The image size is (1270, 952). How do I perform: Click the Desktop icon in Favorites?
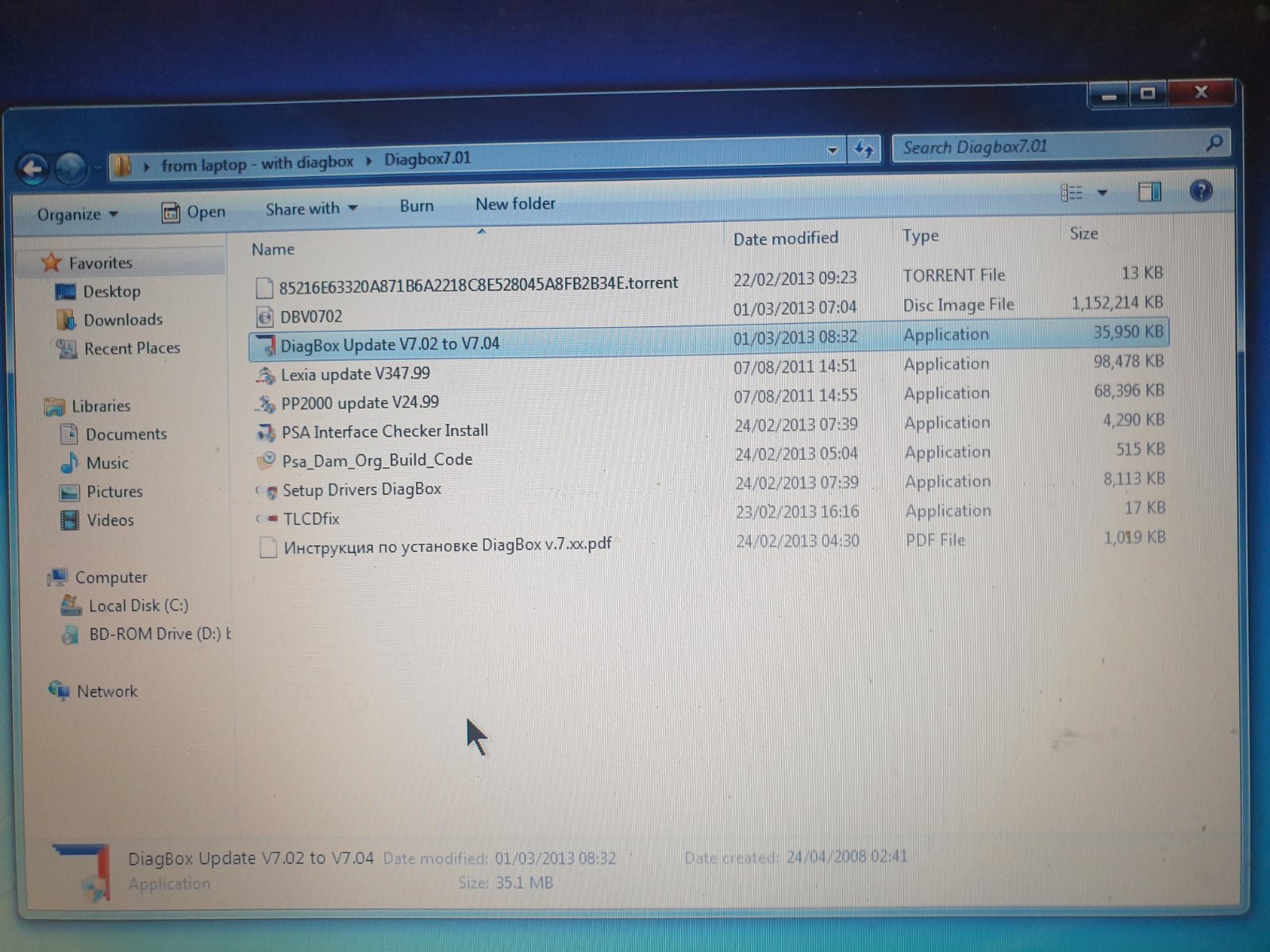66,292
